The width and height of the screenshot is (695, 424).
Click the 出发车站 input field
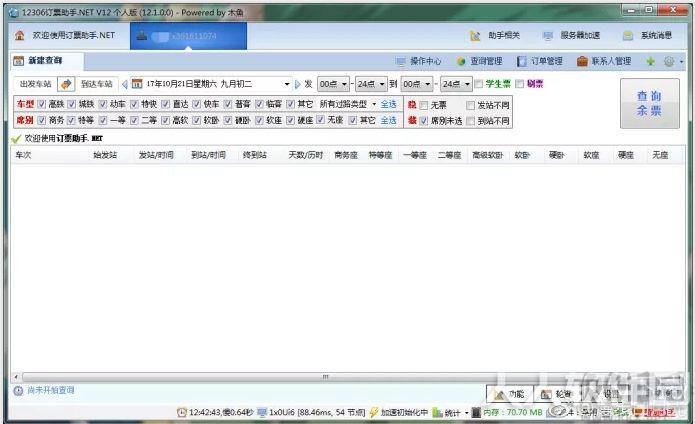35,84
